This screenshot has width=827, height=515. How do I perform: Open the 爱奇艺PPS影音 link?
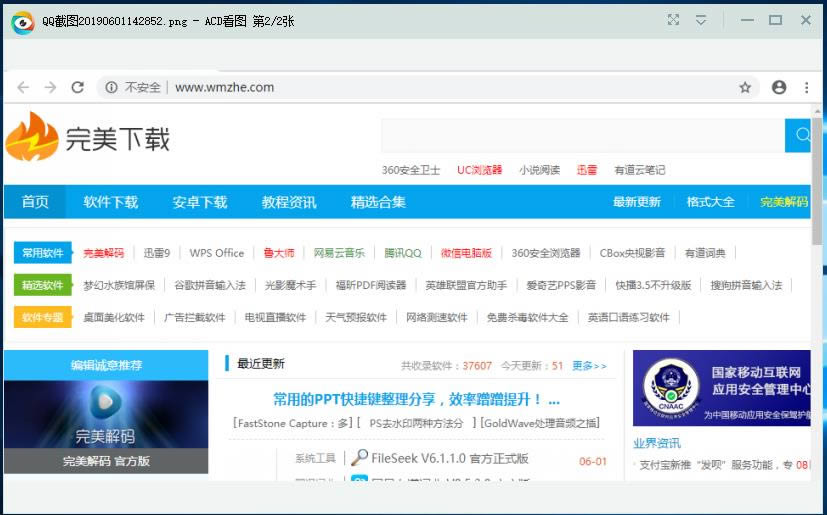click(561, 285)
